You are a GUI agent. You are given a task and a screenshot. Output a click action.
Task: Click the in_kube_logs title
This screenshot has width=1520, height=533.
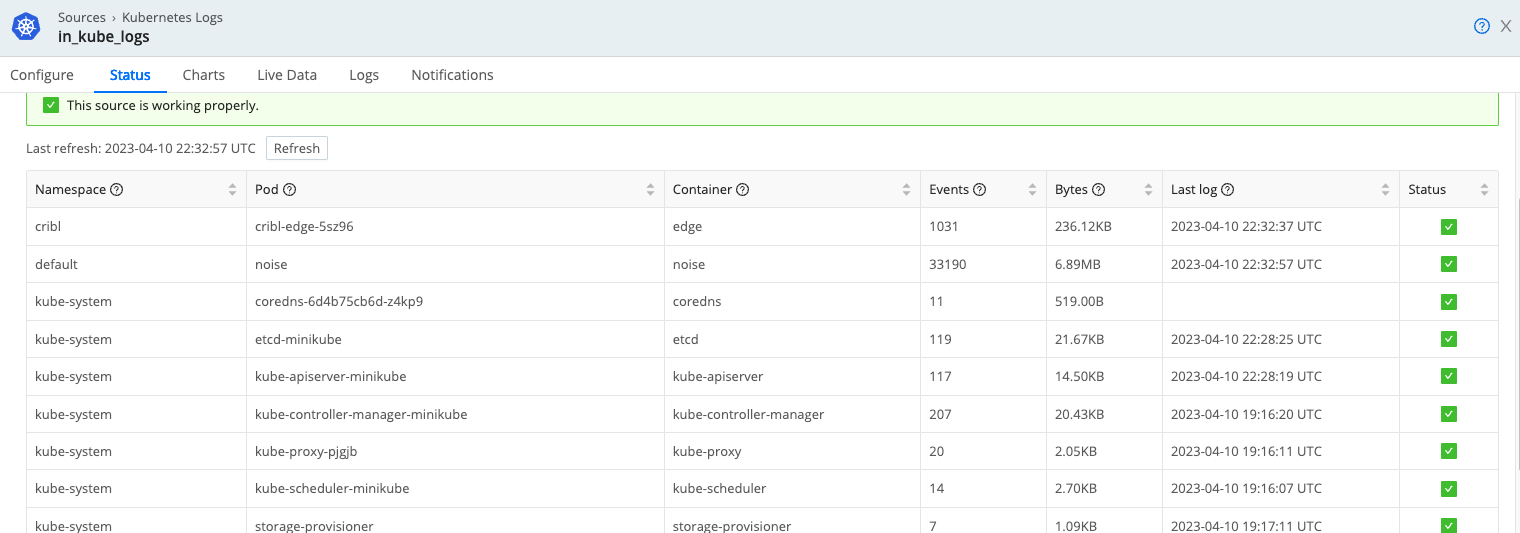pos(104,38)
